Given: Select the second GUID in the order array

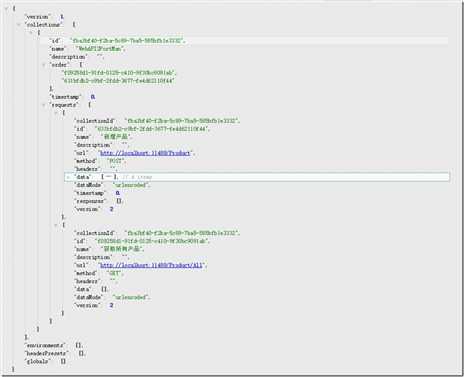Looking at the screenshot, I should pyautogui.click(x=118, y=81).
